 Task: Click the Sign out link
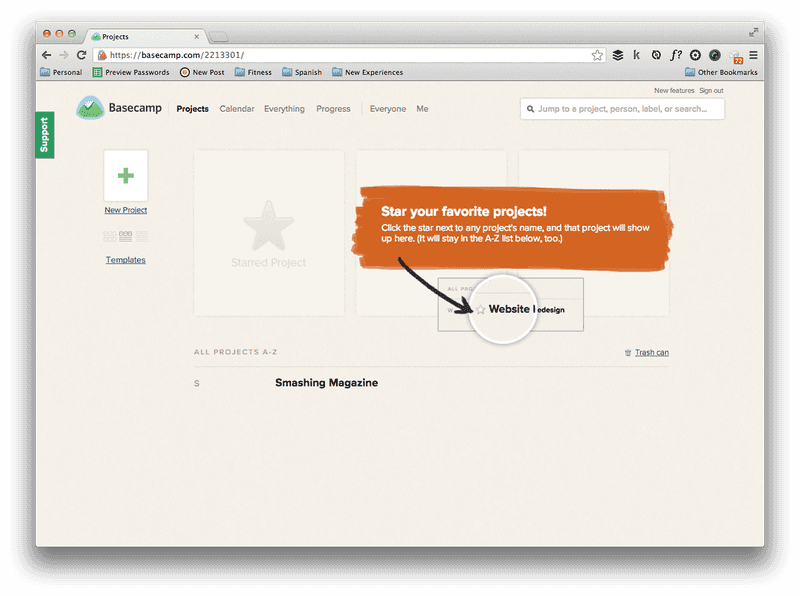click(711, 90)
